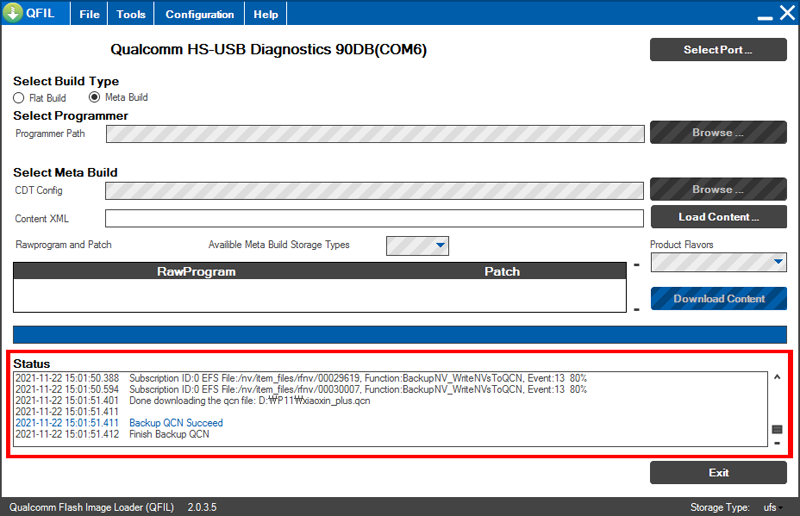The image size is (800, 516).
Task: Click the Exit button
Action: click(x=718, y=473)
